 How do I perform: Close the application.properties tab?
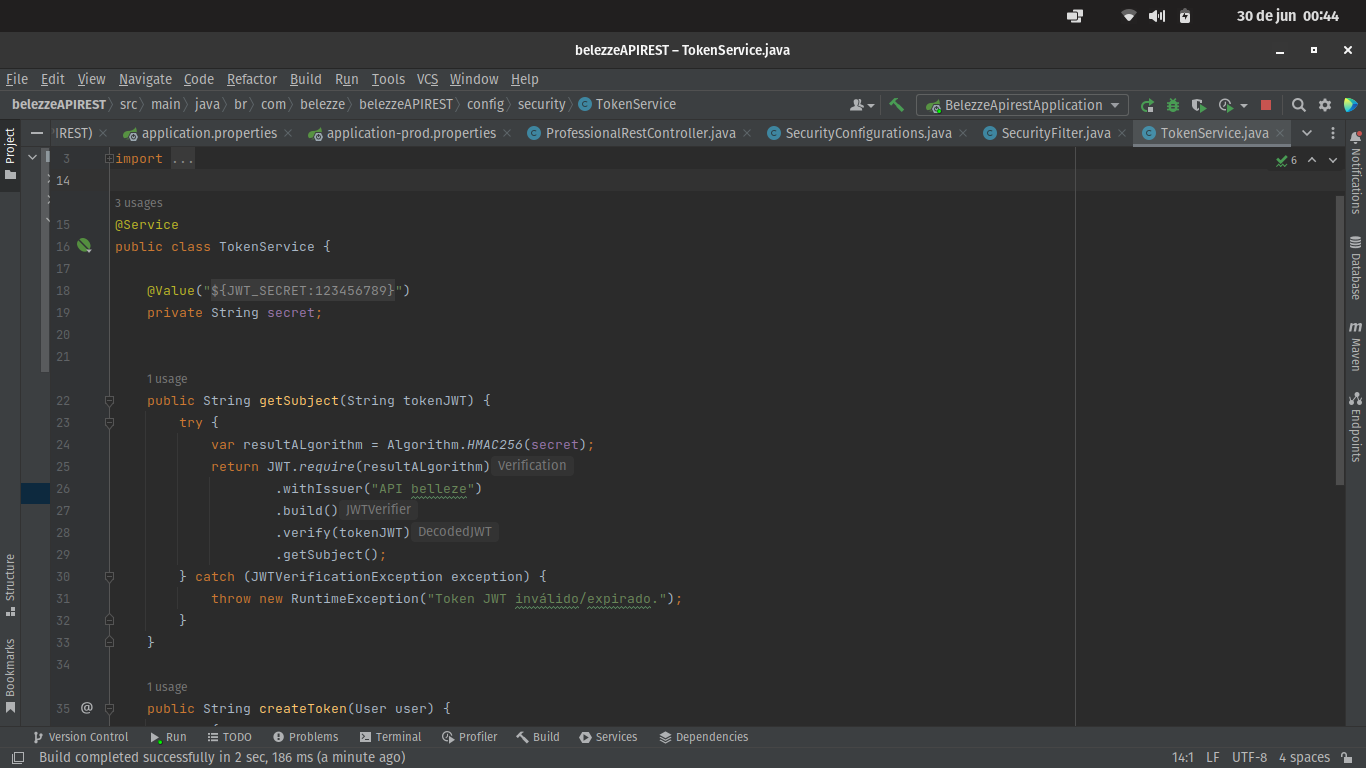288,133
